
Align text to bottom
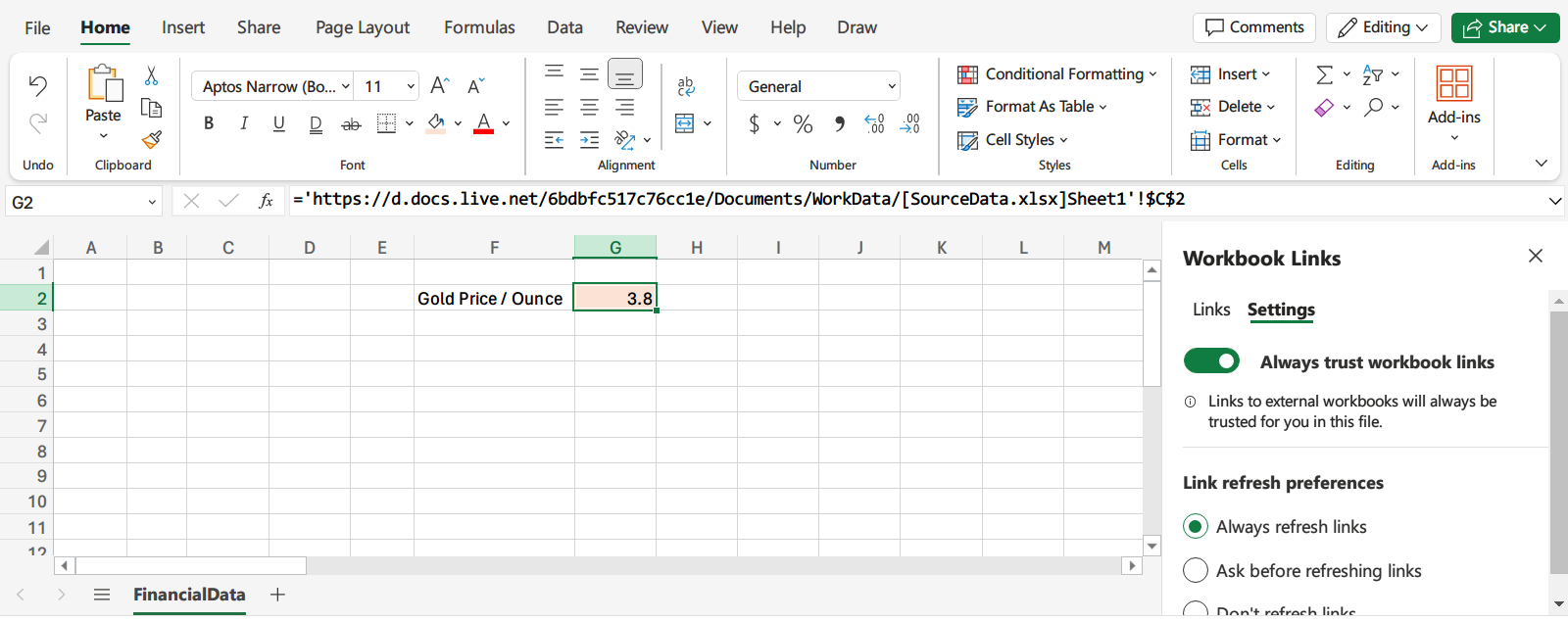625,74
